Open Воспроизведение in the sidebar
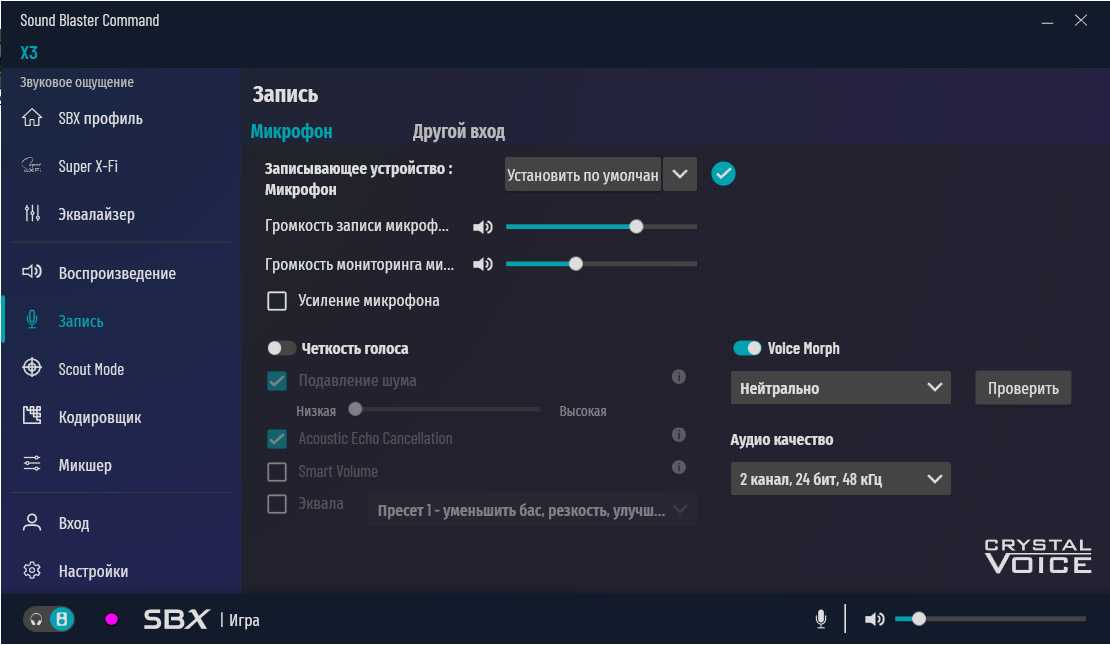The height and width of the screenshot is (645, 1110). (116, 273)
